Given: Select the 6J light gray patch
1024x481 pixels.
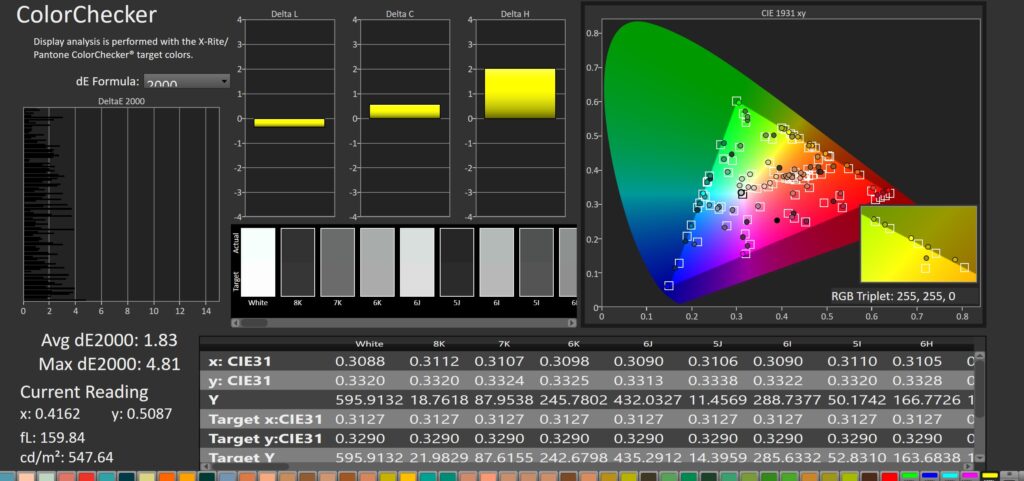Looking at the screenshot, I should coord(417,262).
